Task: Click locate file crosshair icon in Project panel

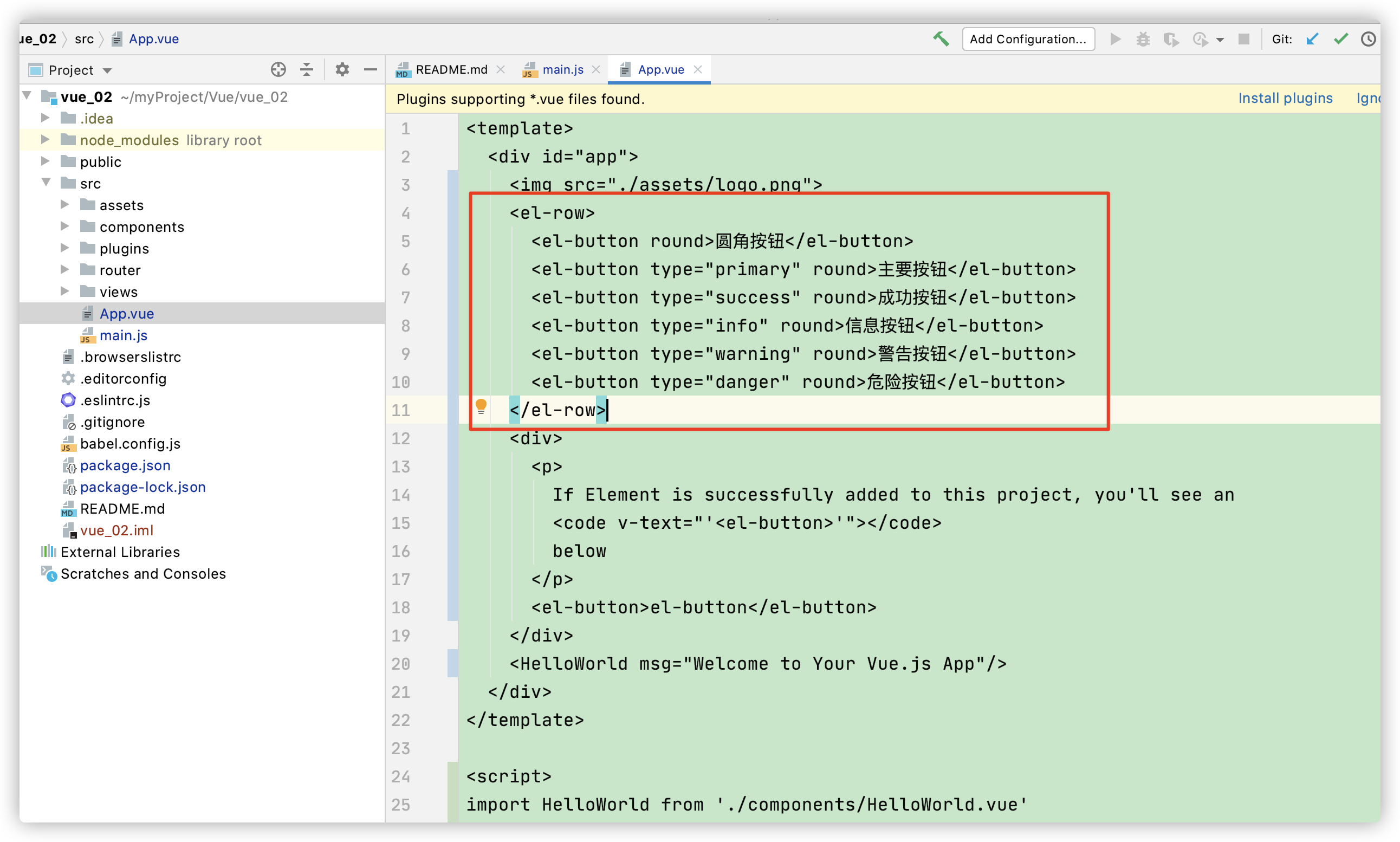Action: click(x=278, y=69)
